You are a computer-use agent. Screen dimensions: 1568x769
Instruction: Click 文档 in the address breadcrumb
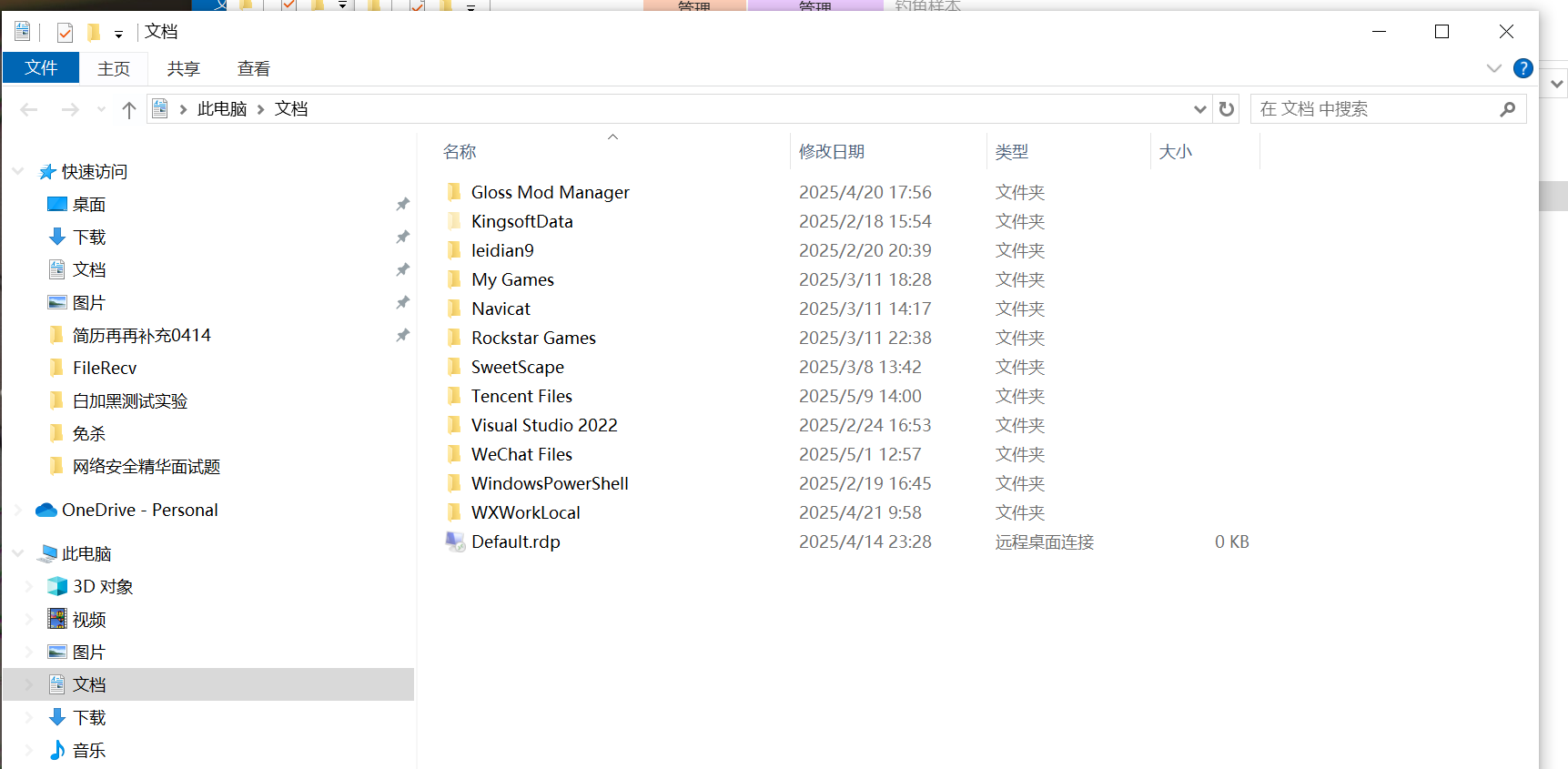coord(291,109)
